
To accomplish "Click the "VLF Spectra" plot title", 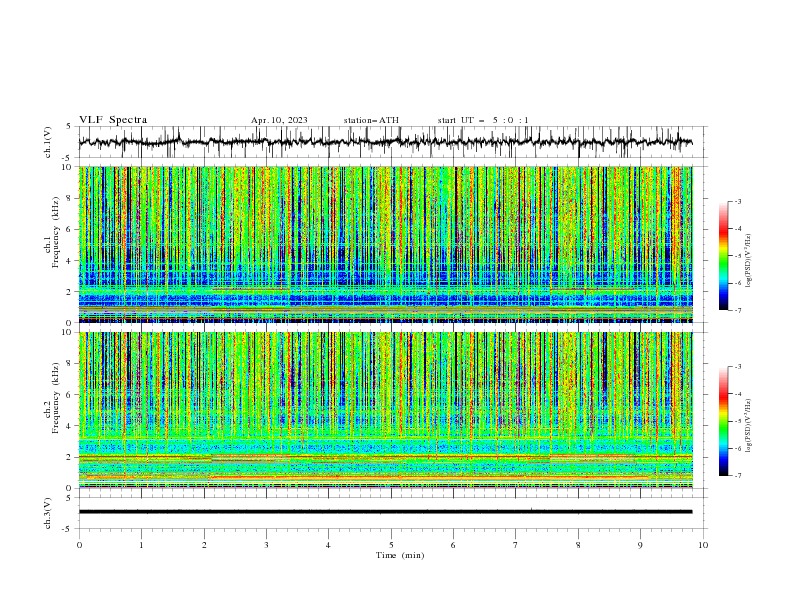I will 113,120.
